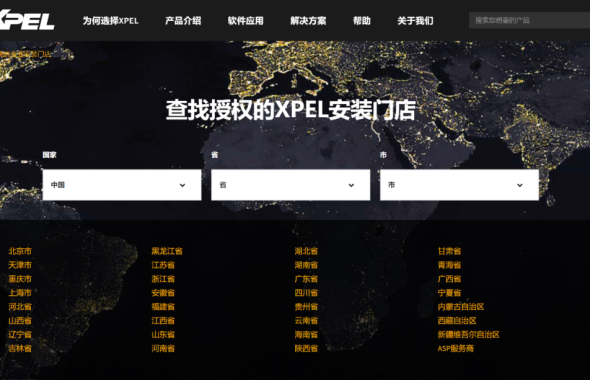Viewport: 590px width, 380px height.
Task: Open 安徽省 link
Action: coord(163,293)
